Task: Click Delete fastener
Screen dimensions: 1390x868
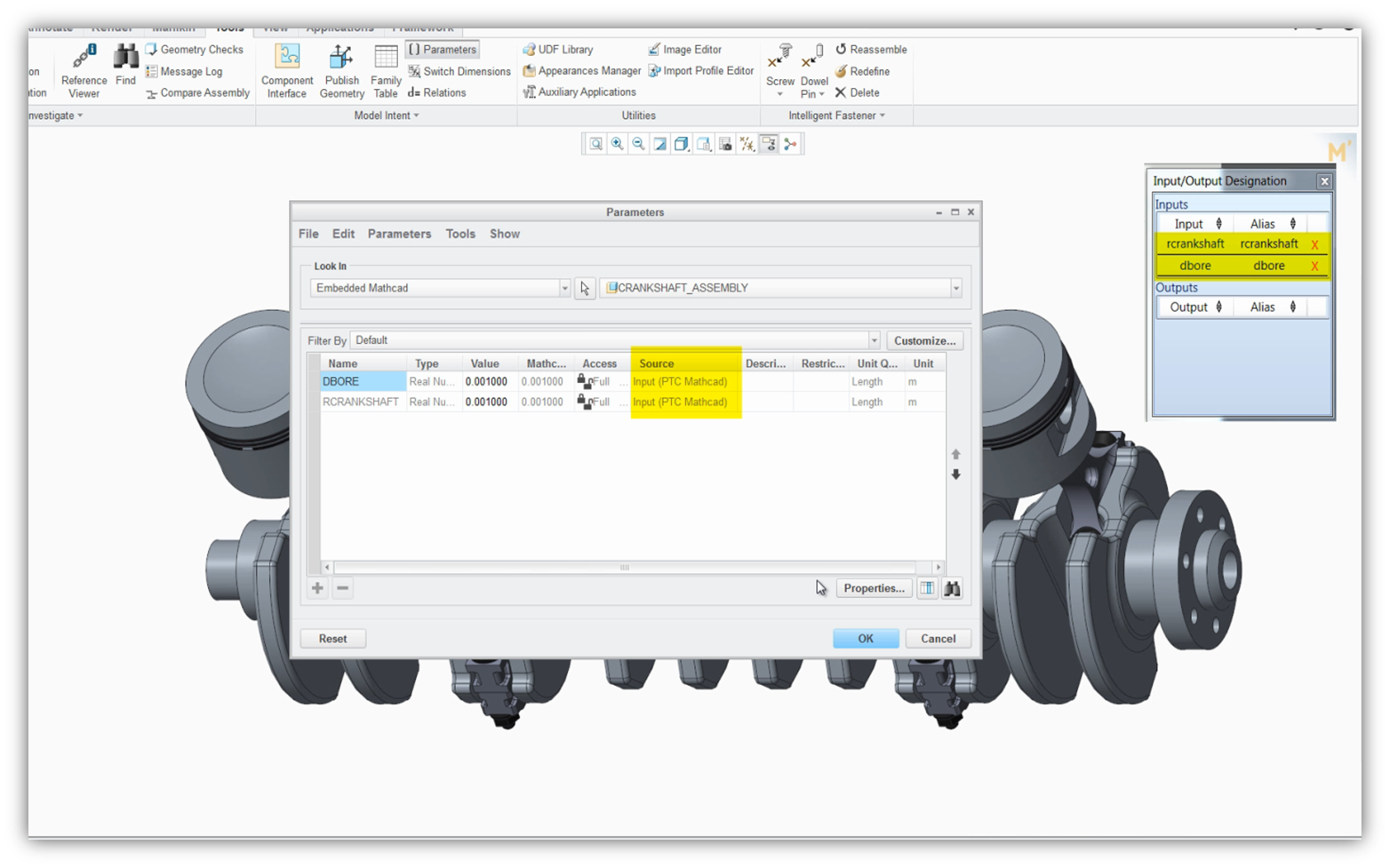Action: pos(857,92)
